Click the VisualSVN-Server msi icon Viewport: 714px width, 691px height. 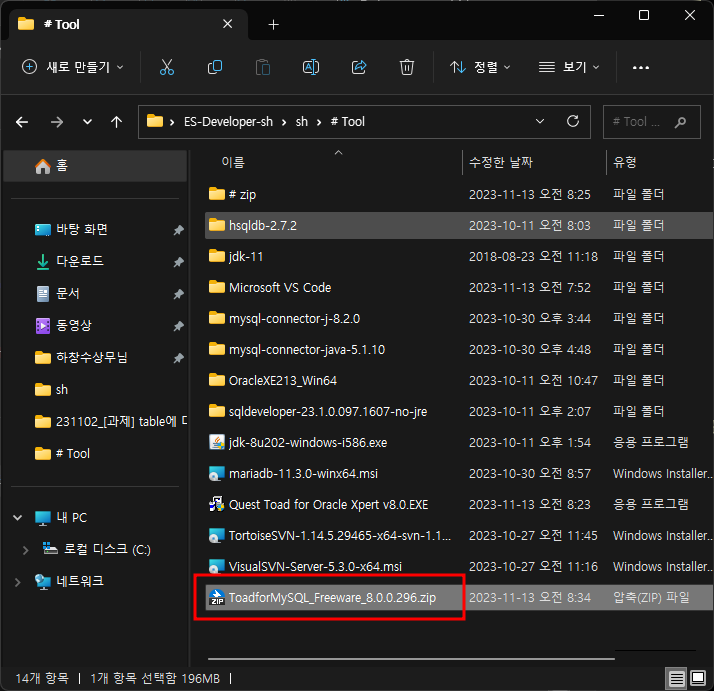click(x=217, y=566)
